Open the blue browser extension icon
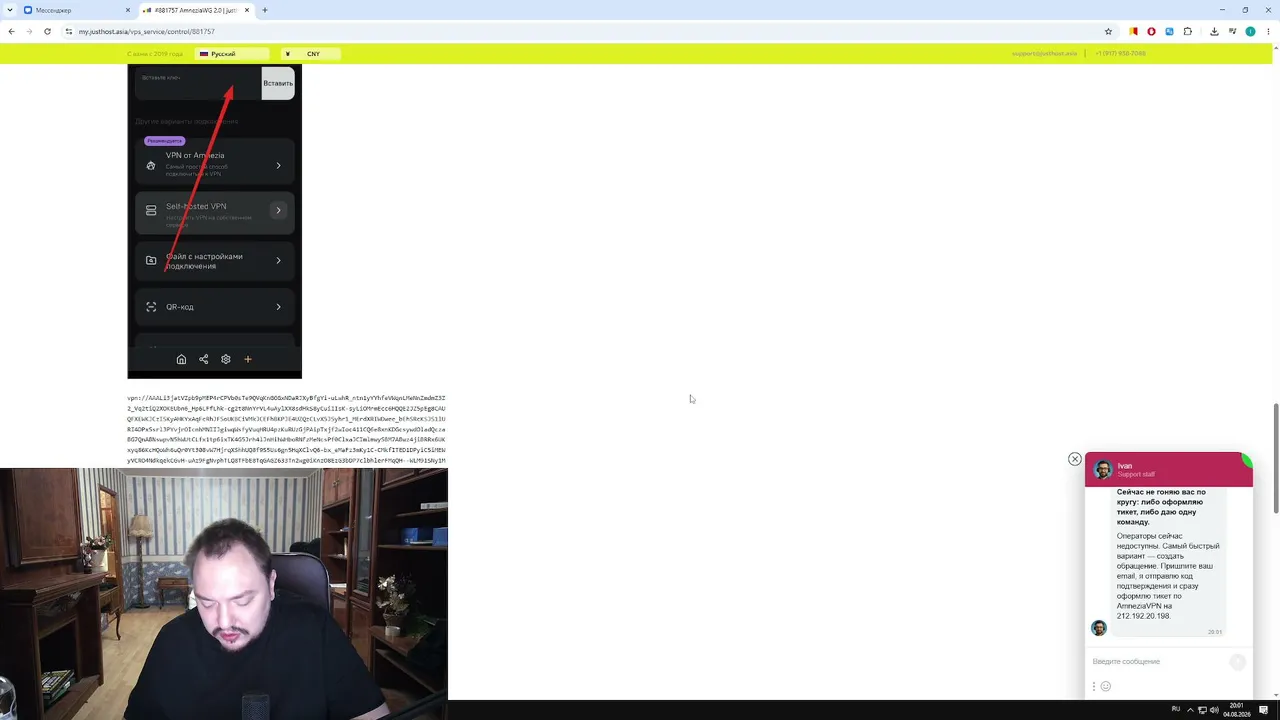Viewport: 1280px width, 720px height. [x=1169, y=31]
